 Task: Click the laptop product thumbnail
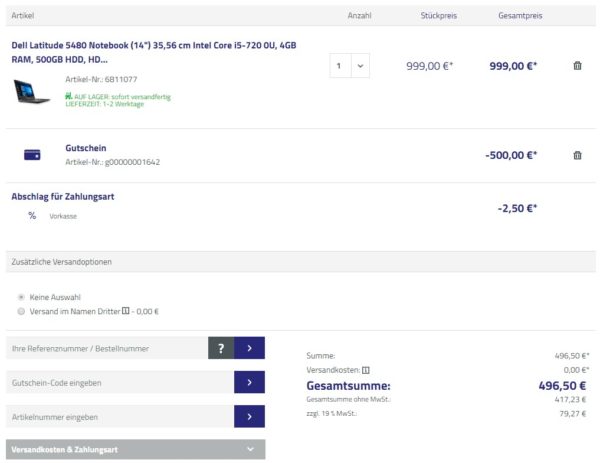tap(32, 90)
